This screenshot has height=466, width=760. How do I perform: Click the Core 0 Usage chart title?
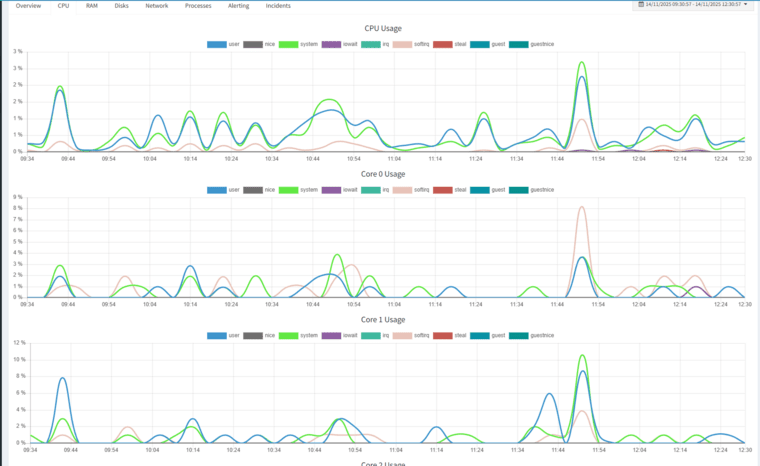383,174
